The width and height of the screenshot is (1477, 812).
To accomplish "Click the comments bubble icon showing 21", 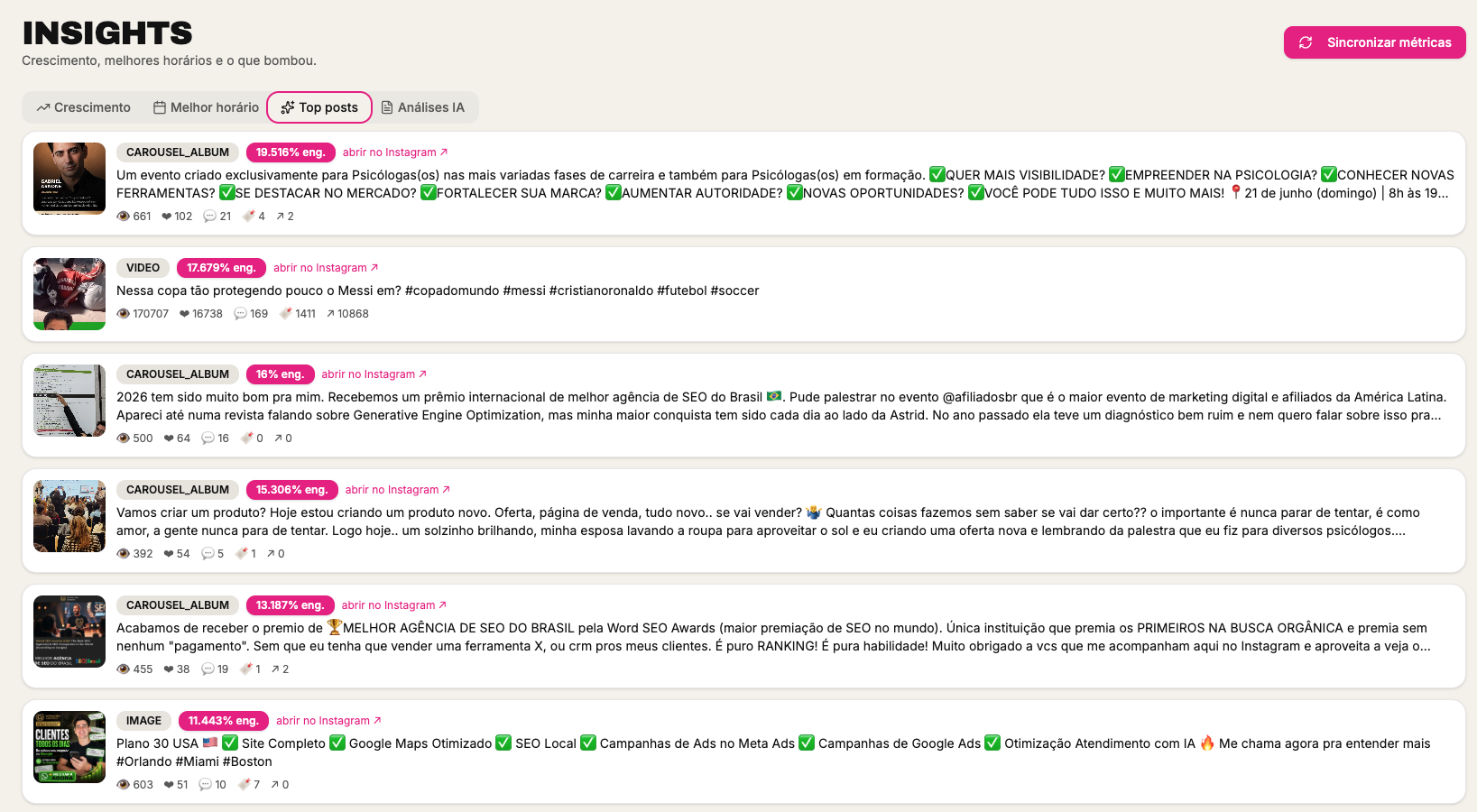I will [209, 217].
